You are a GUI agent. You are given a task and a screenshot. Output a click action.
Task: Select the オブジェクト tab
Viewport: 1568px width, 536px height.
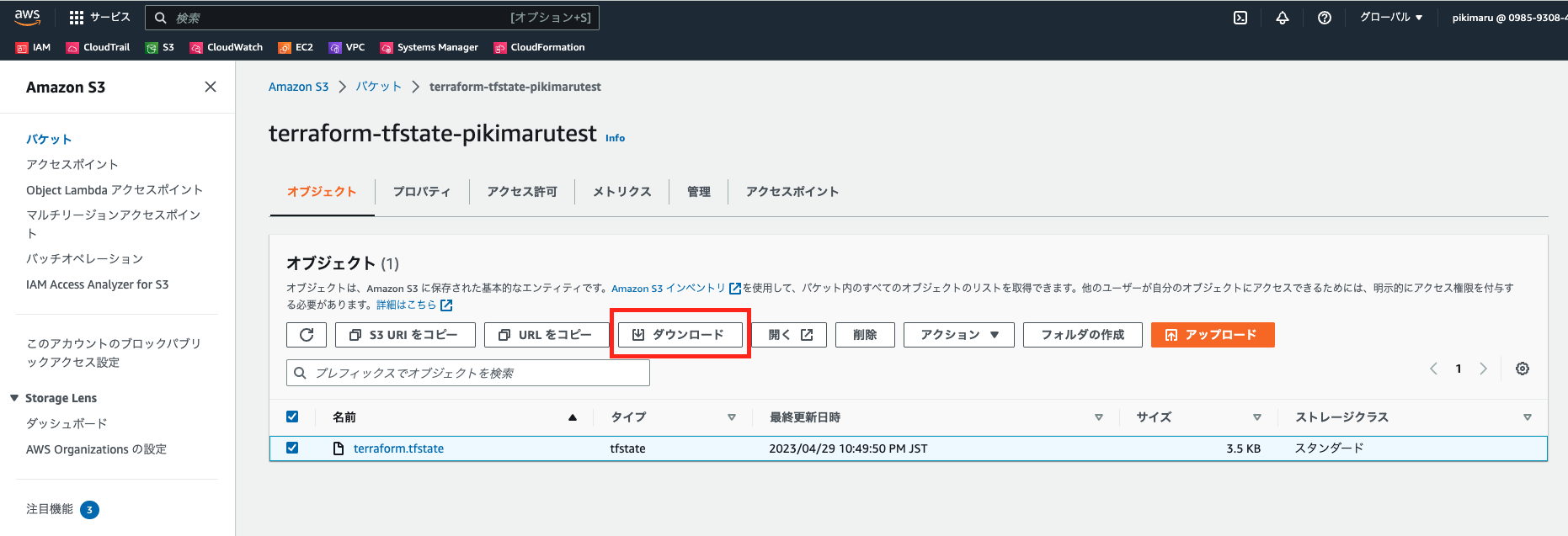pyautogui.click(x=322, y=192)
